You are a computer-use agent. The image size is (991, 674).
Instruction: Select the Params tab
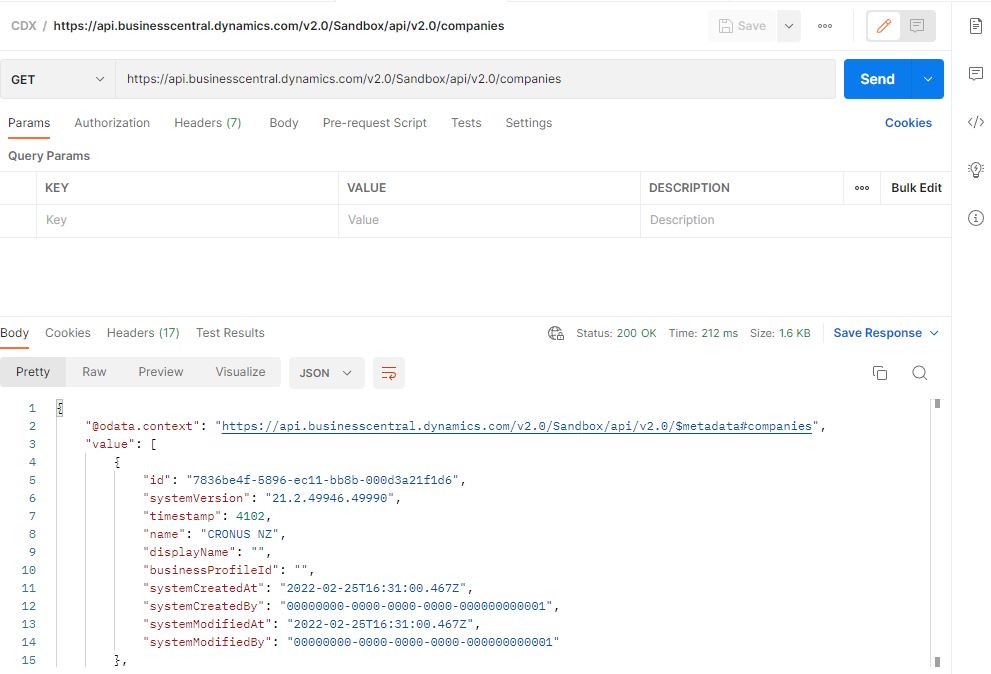(x=29, y=123)
